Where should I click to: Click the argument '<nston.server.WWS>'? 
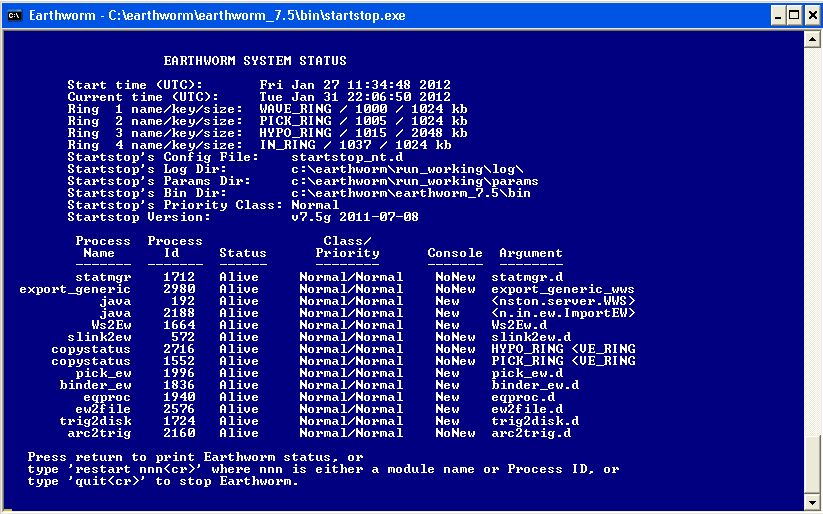(x=563, y=301)
